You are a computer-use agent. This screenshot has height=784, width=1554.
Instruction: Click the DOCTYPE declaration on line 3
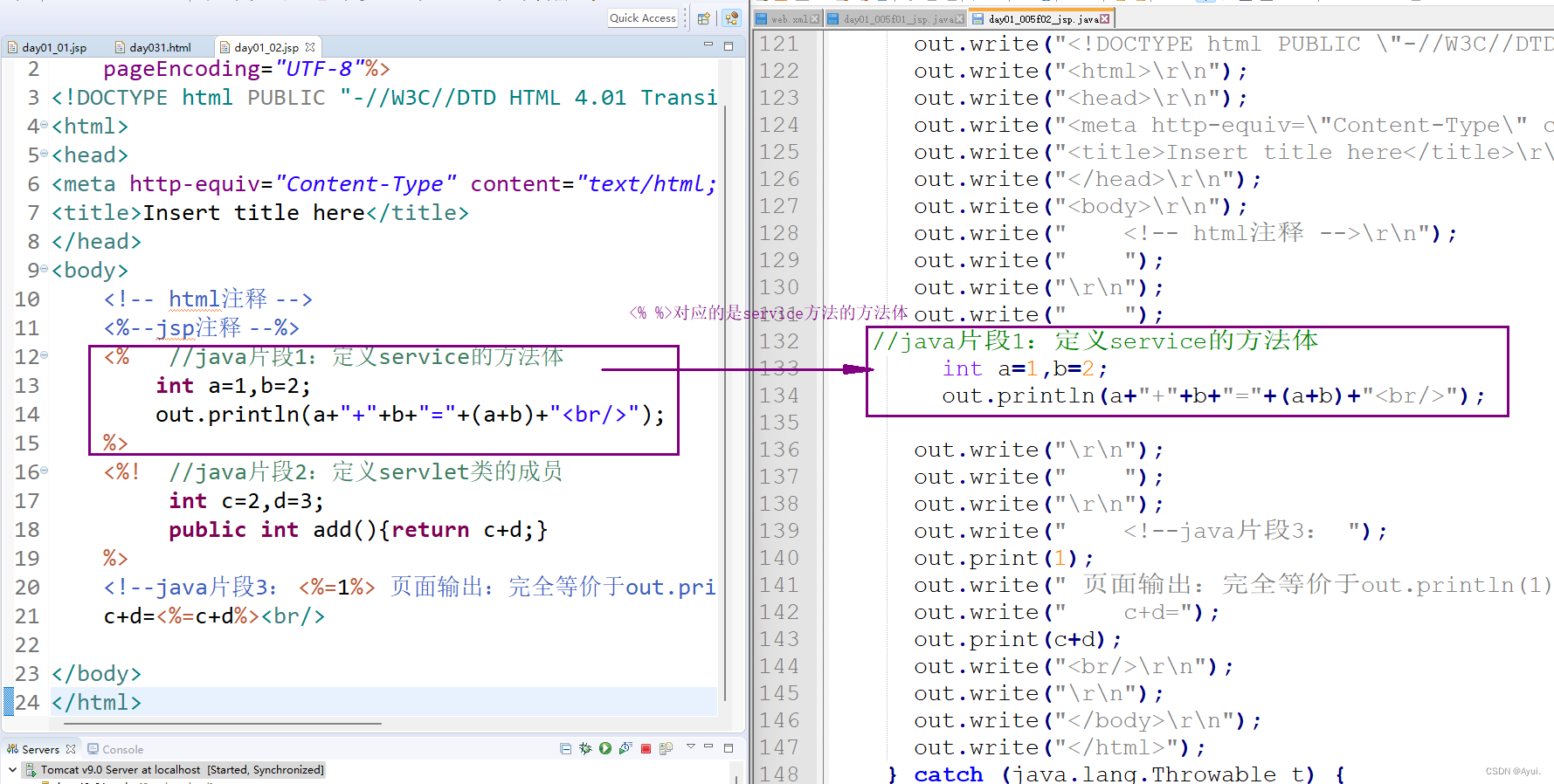coord(384,98)
